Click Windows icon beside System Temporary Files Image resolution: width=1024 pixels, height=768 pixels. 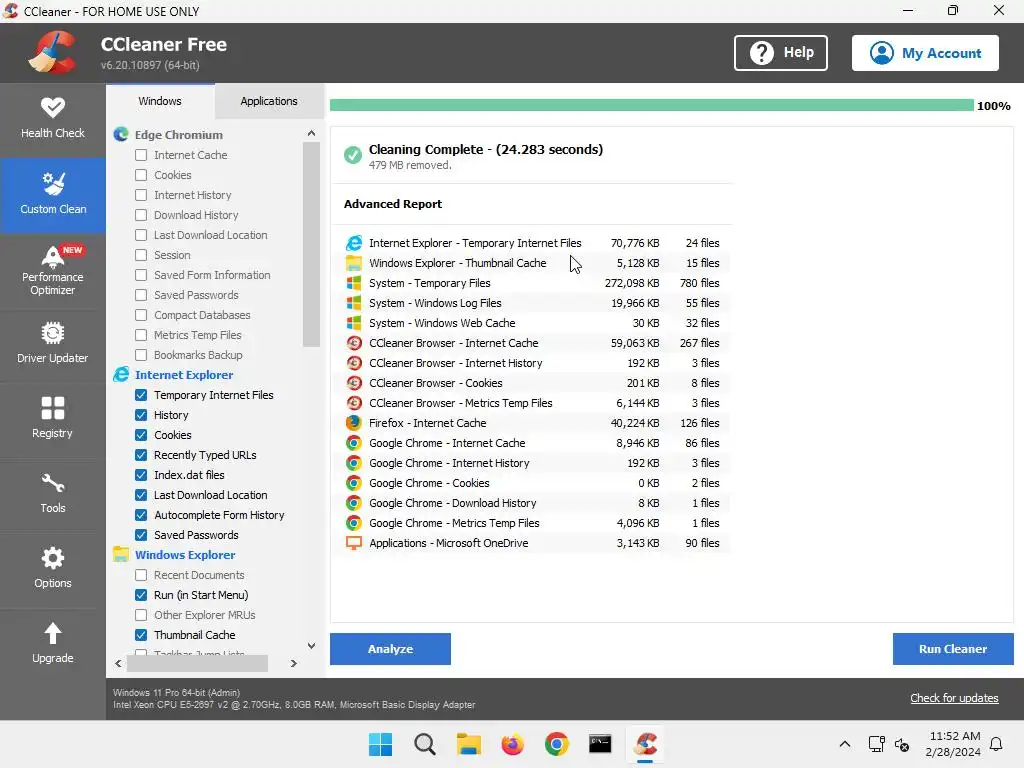353,283
